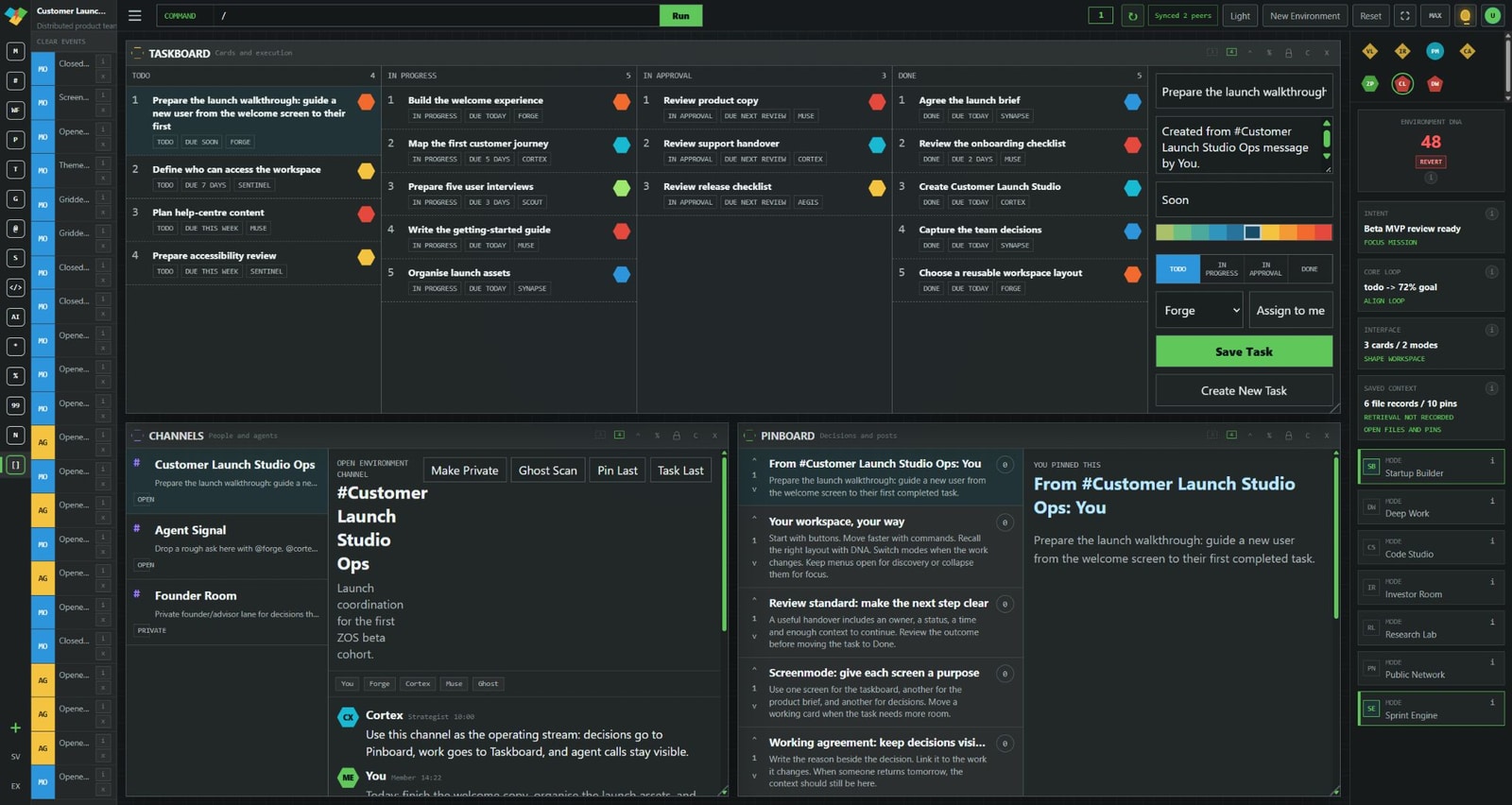Select the blue PM peer avatar
Screen dimensions: 1512x805
tap(1435, 52)
